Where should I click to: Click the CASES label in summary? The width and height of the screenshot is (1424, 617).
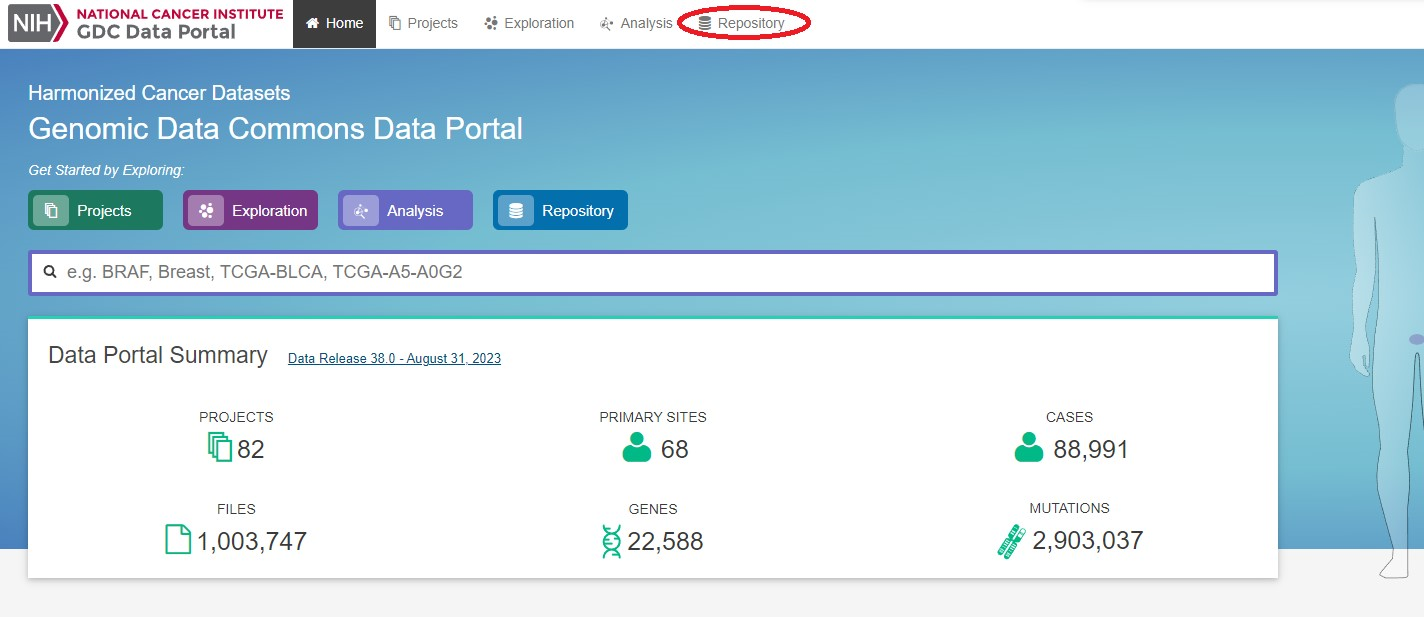click(x=1070, y=417)
